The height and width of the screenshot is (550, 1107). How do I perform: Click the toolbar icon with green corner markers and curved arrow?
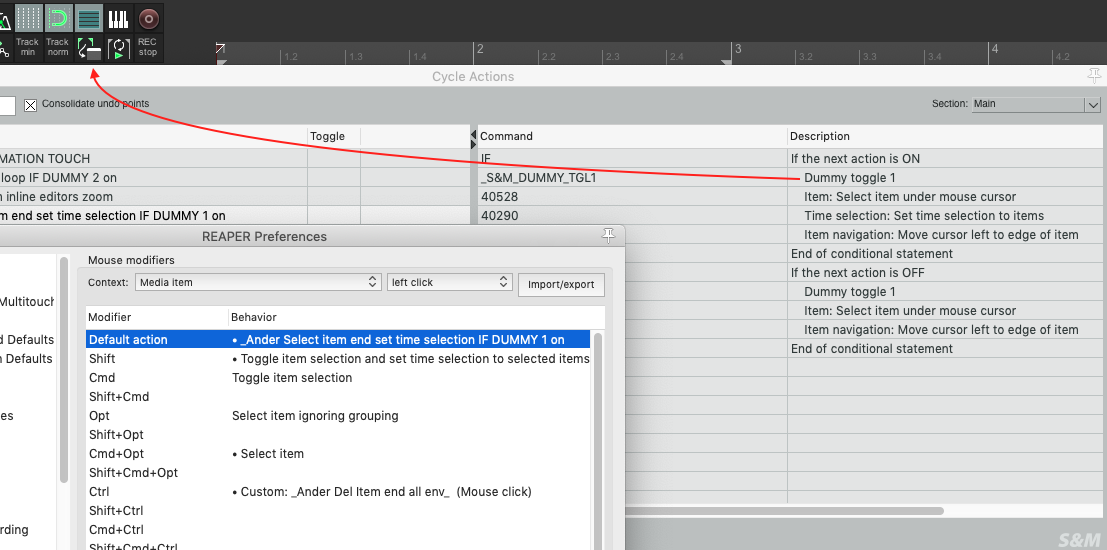(x=88, y=47)
